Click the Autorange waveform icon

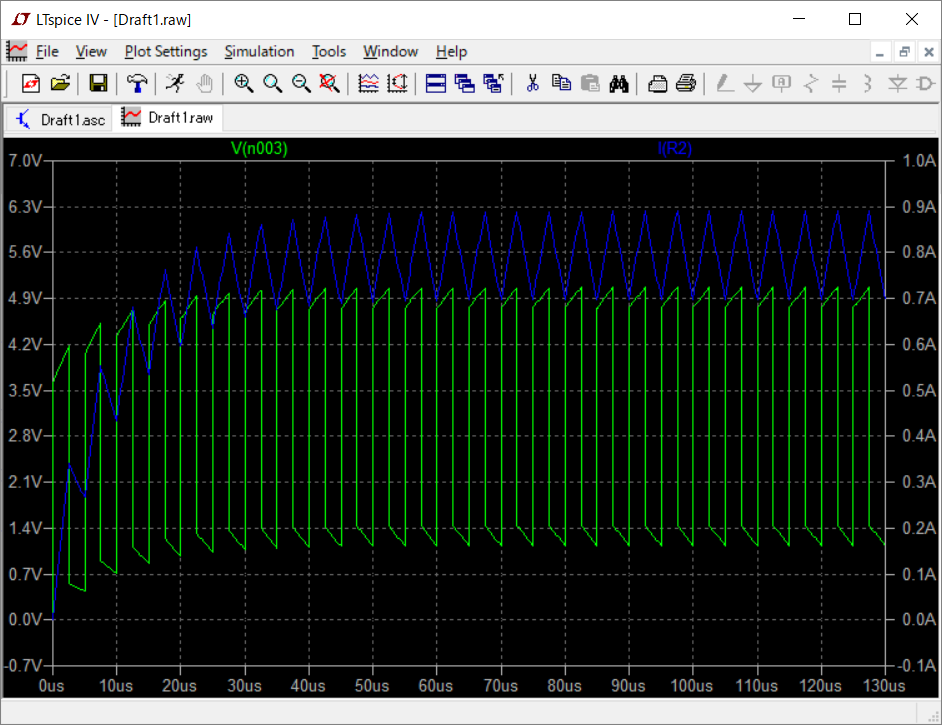coord(368,83)
